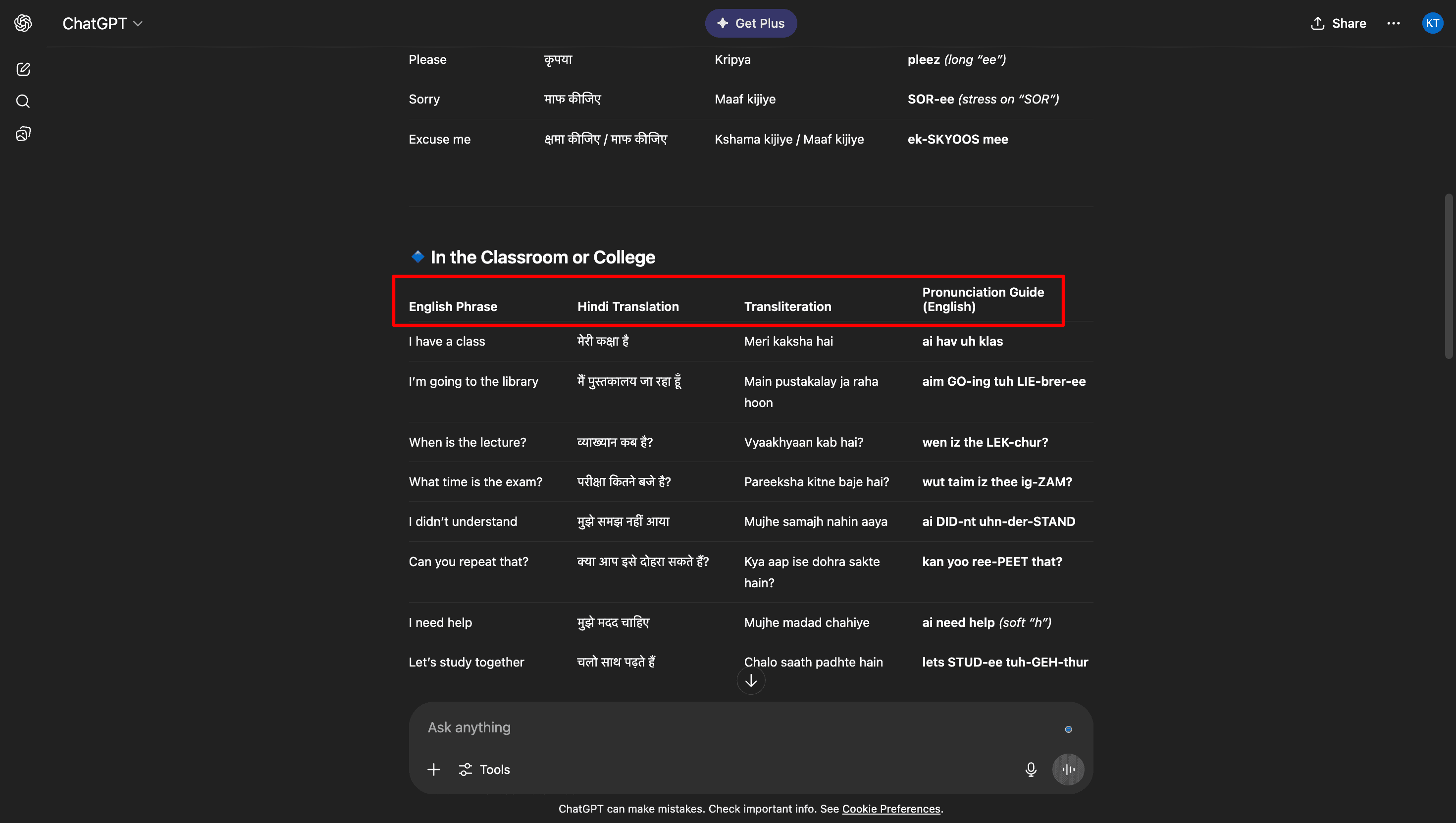Click 'Can you repeat that?'
The height and width of the screenshot is (823, 1456).
point(468,562)
